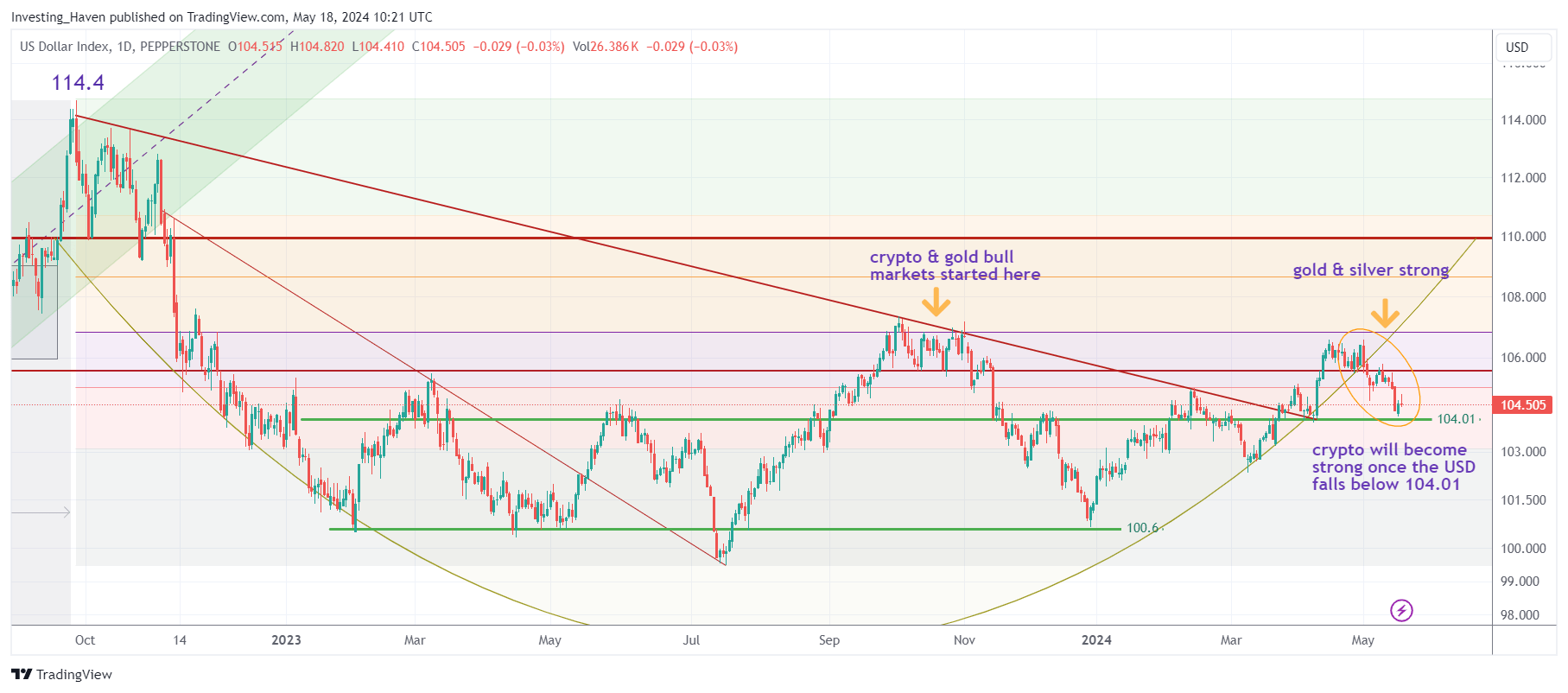This screenshot has height=693, width=1568.
Task: Click the 100.6 support line label
Action: (x=1142, y=528)
